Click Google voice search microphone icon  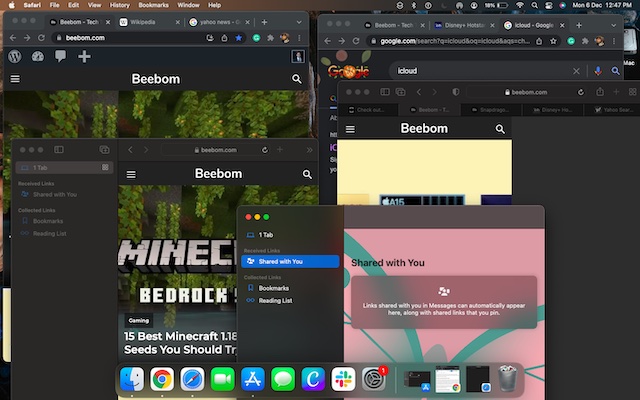(x=598, y=71)
